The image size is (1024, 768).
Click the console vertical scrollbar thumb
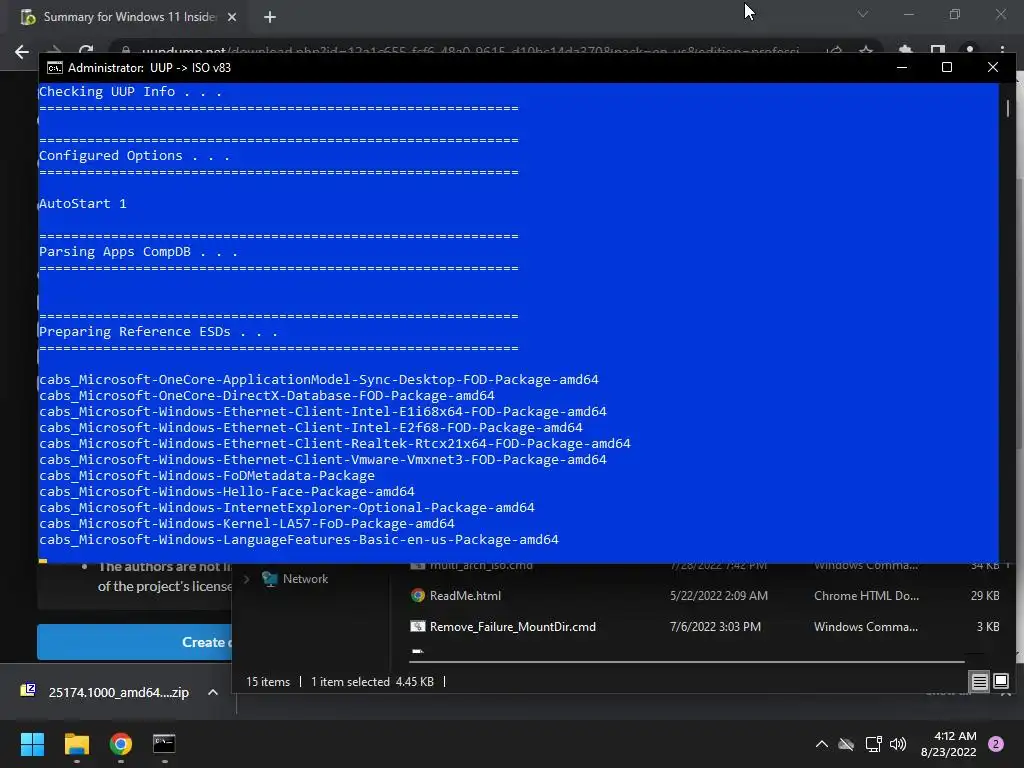click(x=1008, y=108)
